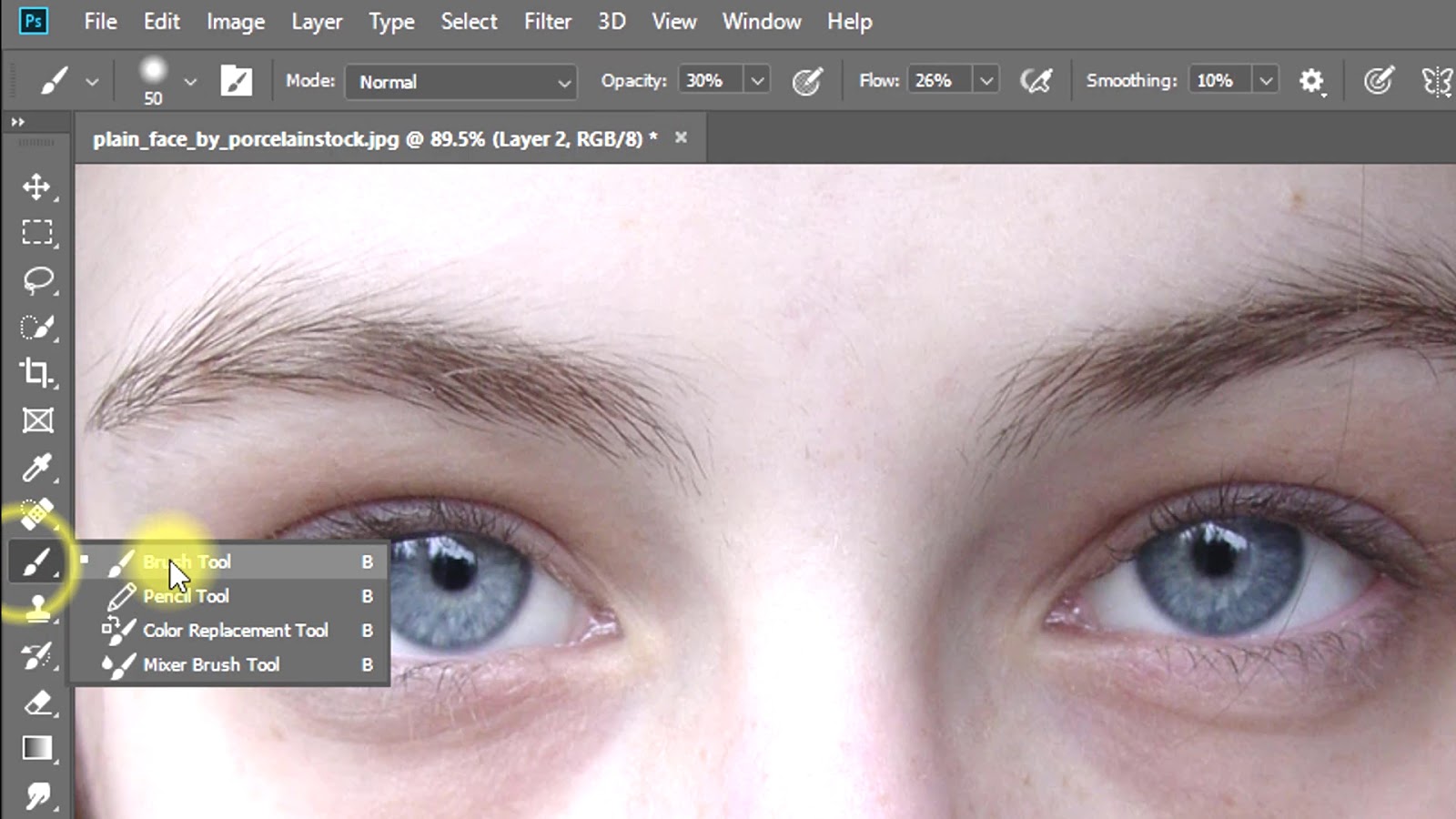
Task: Close the plain_face_by_porcelainstock.jpg document tab
Action: click(x=681, y=138)
